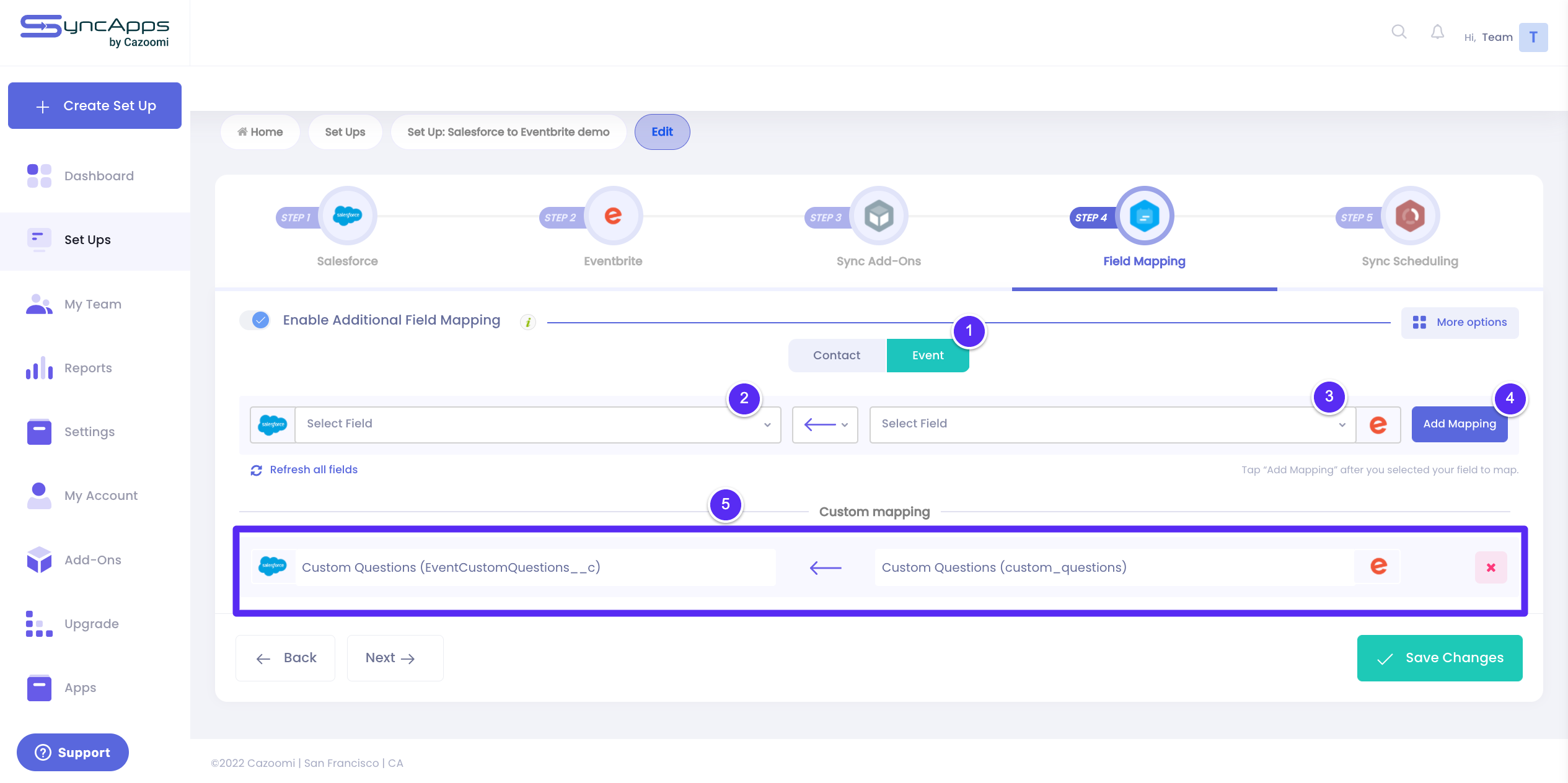Click the Eventbrite icon in the custom_questions row
The height and width of the screenshot is (783, 1568).
point(1378,566)
